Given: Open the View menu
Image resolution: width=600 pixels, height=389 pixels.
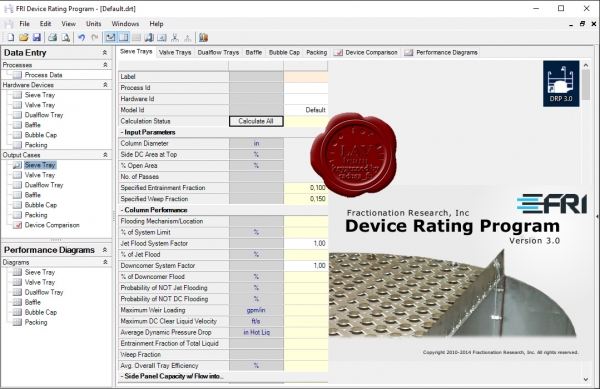Looking at the screenshot, I should coord(68,24).
